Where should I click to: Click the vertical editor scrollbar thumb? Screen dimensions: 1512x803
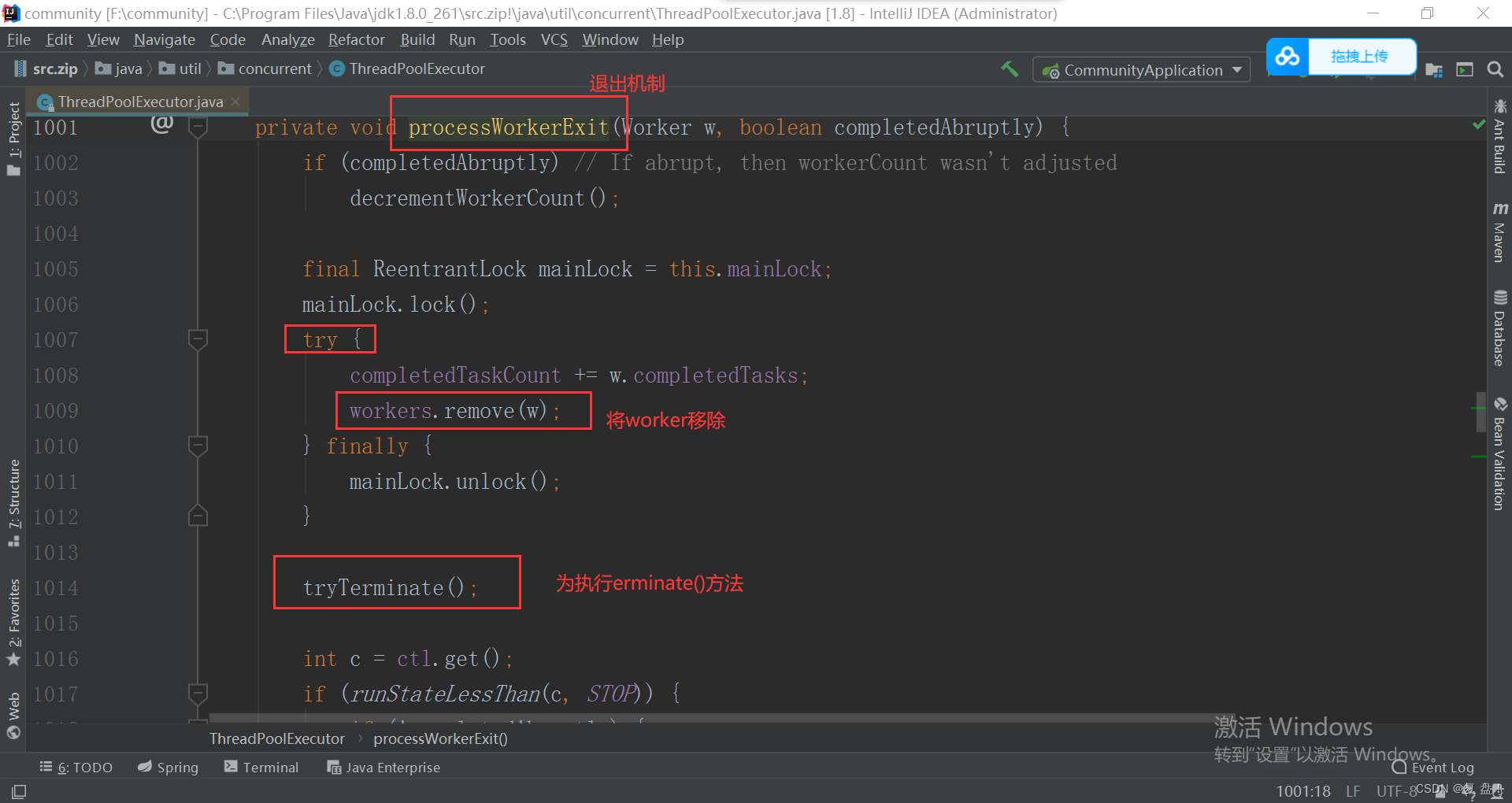point(1480,412)
